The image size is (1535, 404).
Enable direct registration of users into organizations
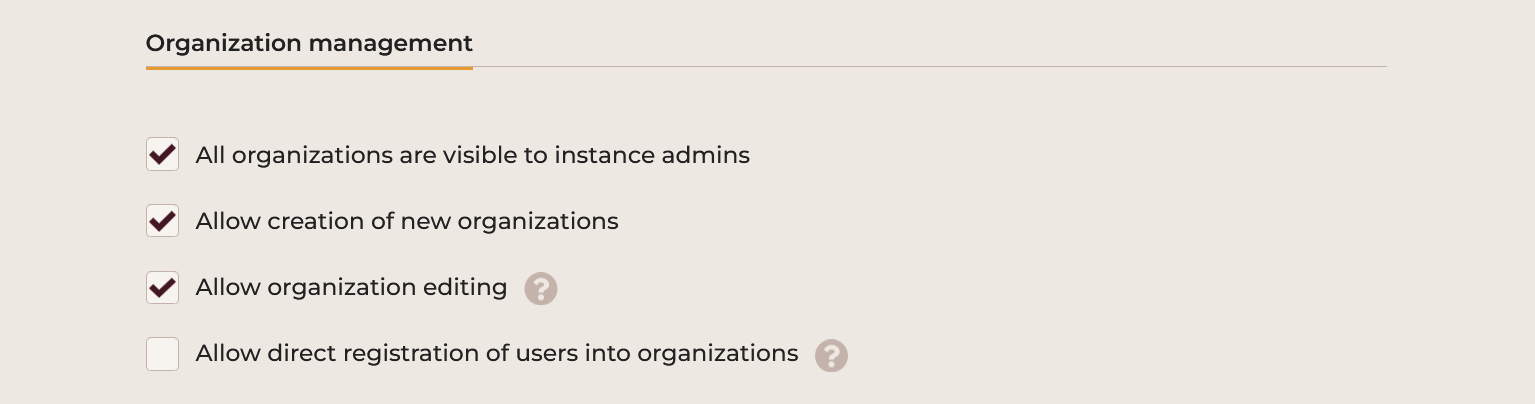pos(162,354)
